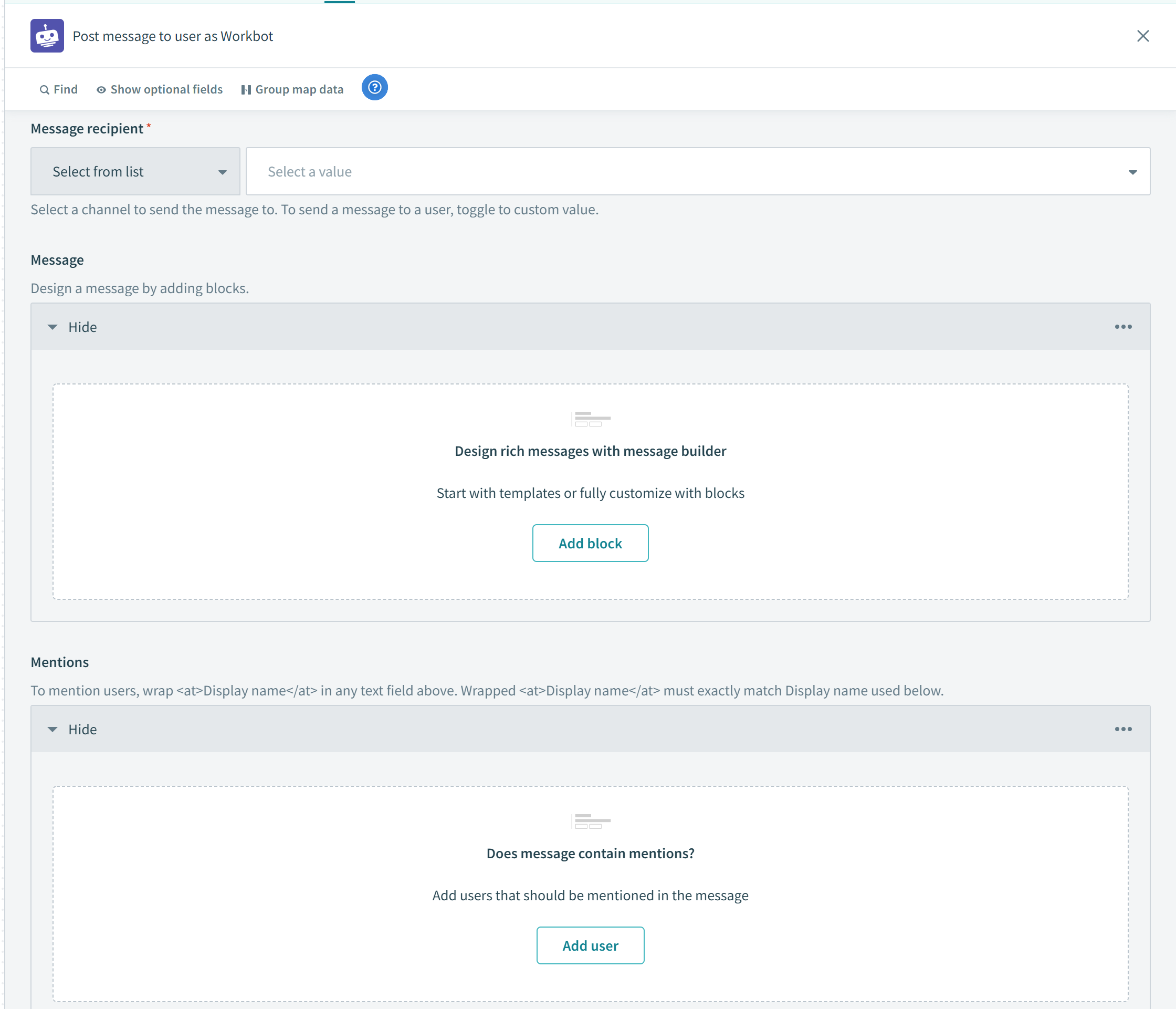Click the message builder template icon
The height and width of the screenshot is (1009, 1176).
tap(590, 419)
